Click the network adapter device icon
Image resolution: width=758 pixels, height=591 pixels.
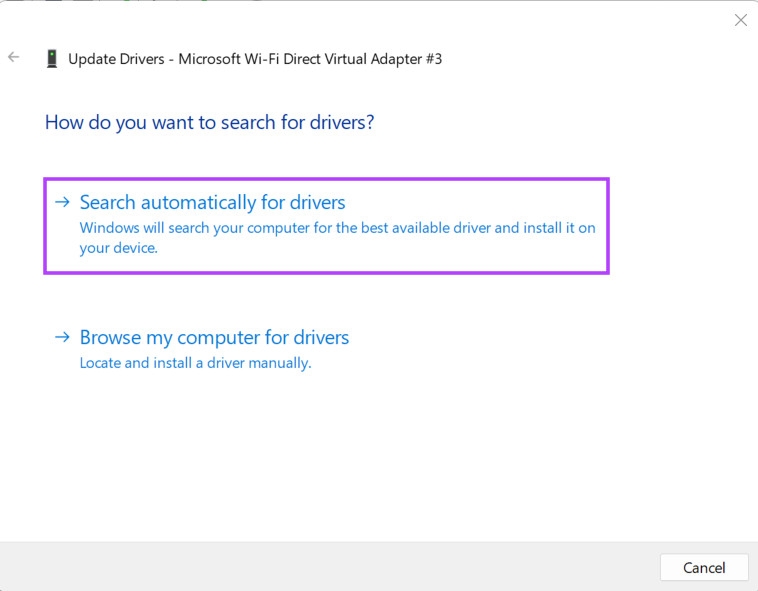tap(52, 59)
